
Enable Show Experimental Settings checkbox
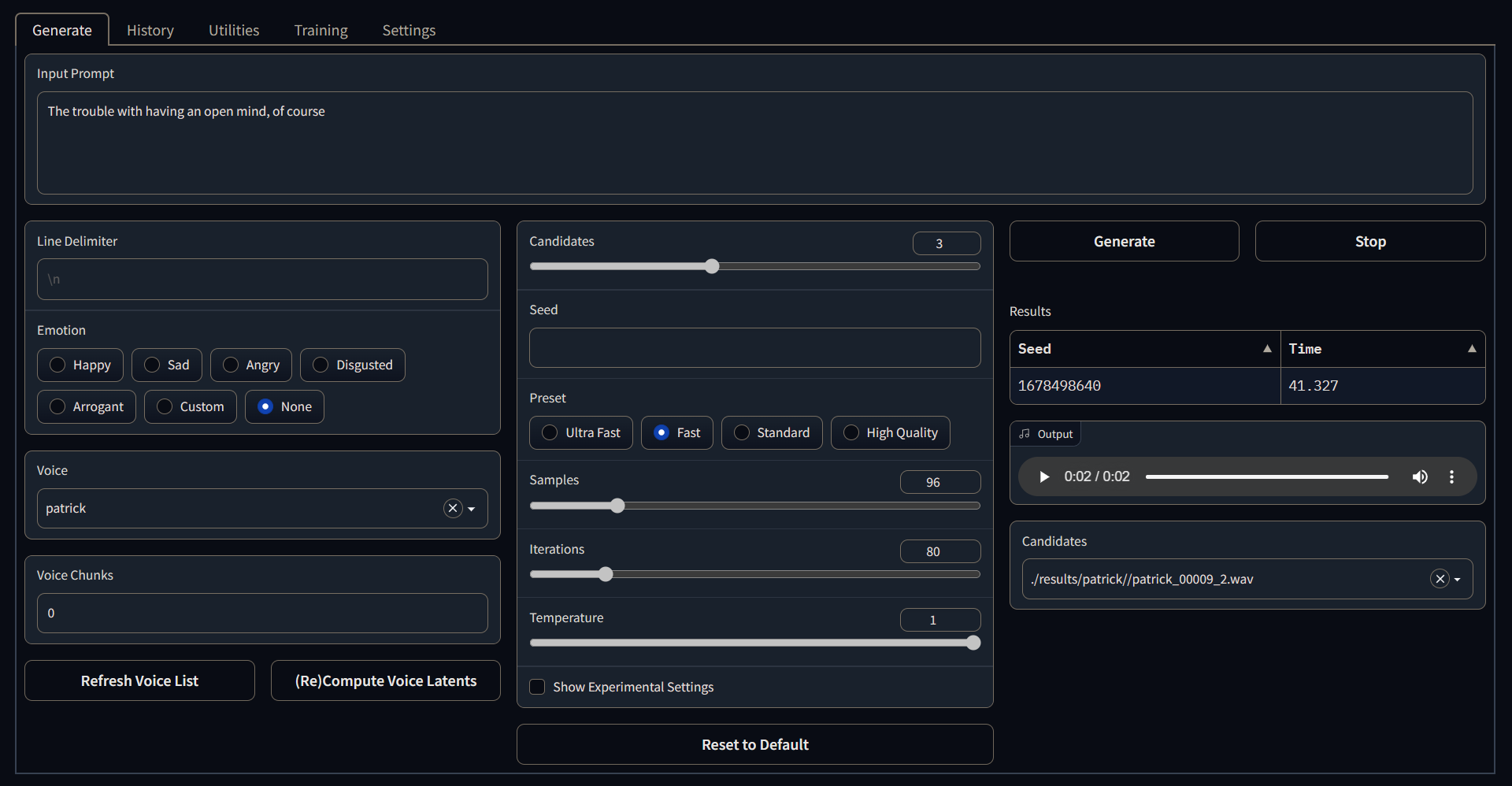click(538, 687)
